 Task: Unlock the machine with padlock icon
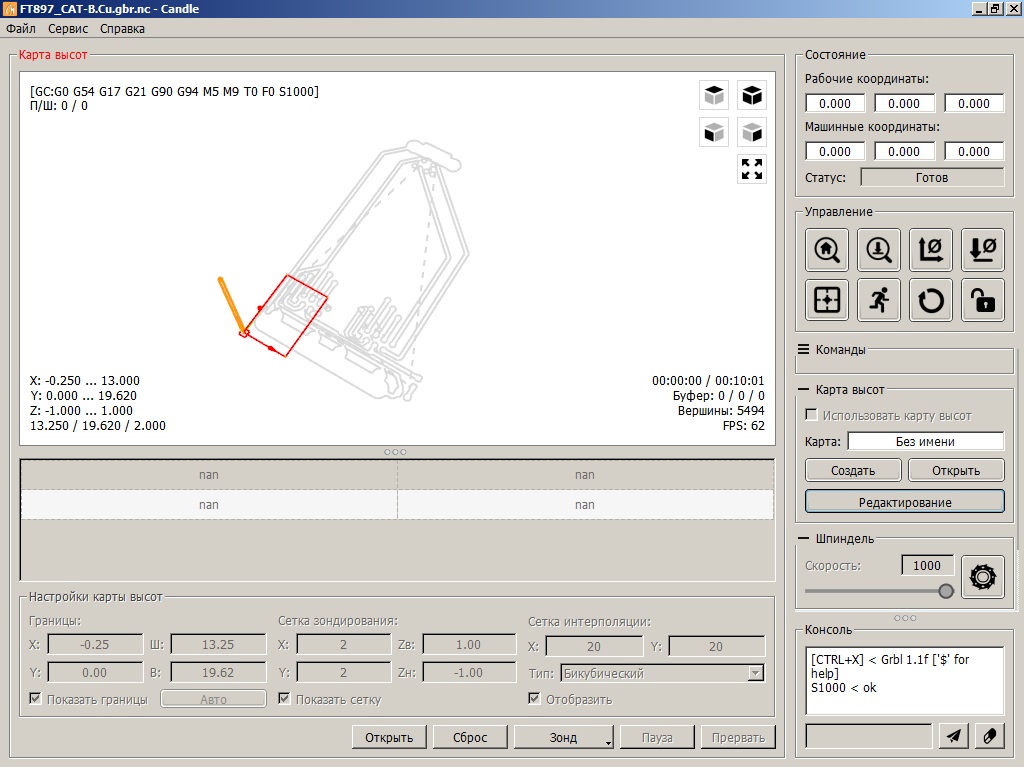point(983,300)
